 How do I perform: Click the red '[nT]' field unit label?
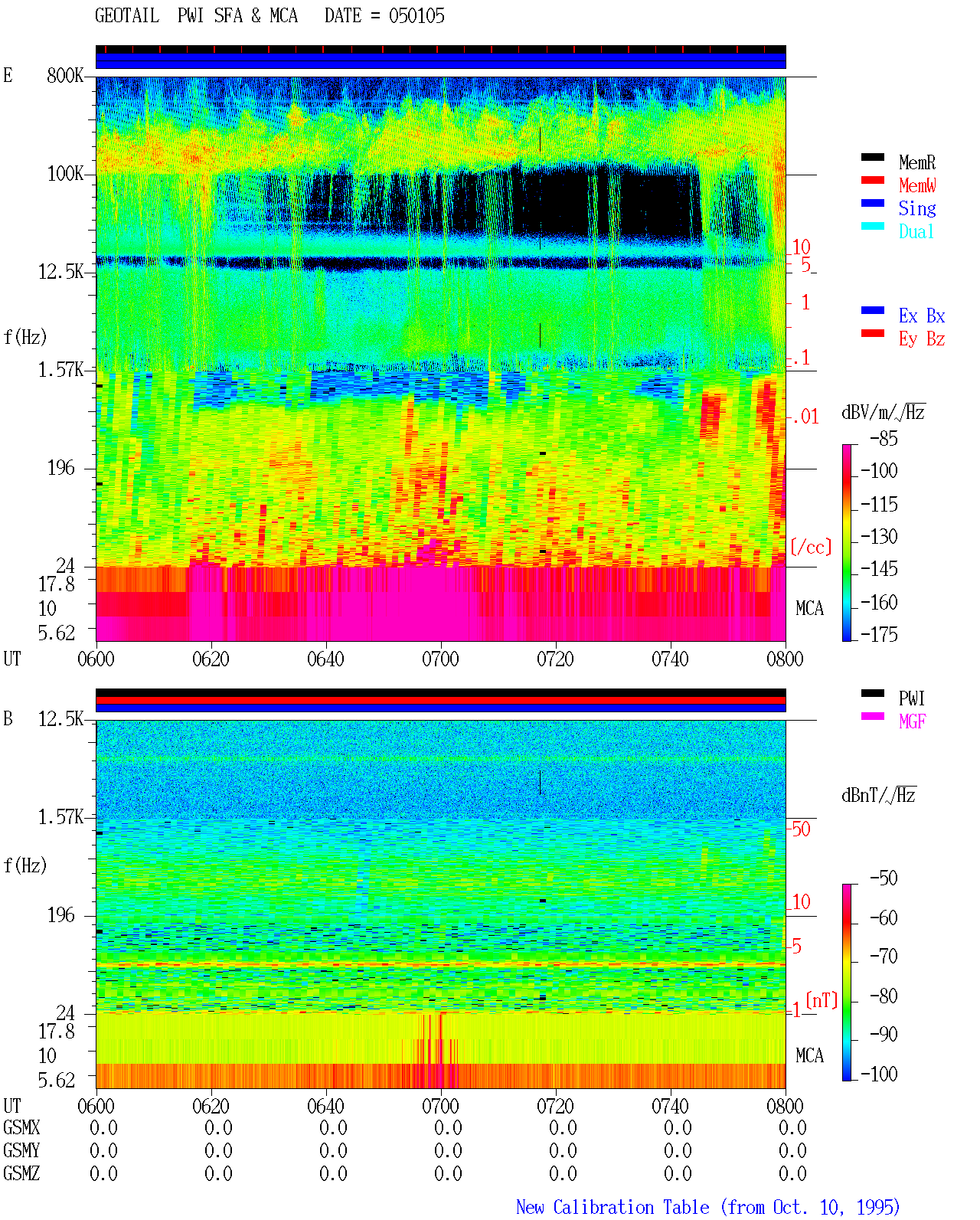[822, 1000]
